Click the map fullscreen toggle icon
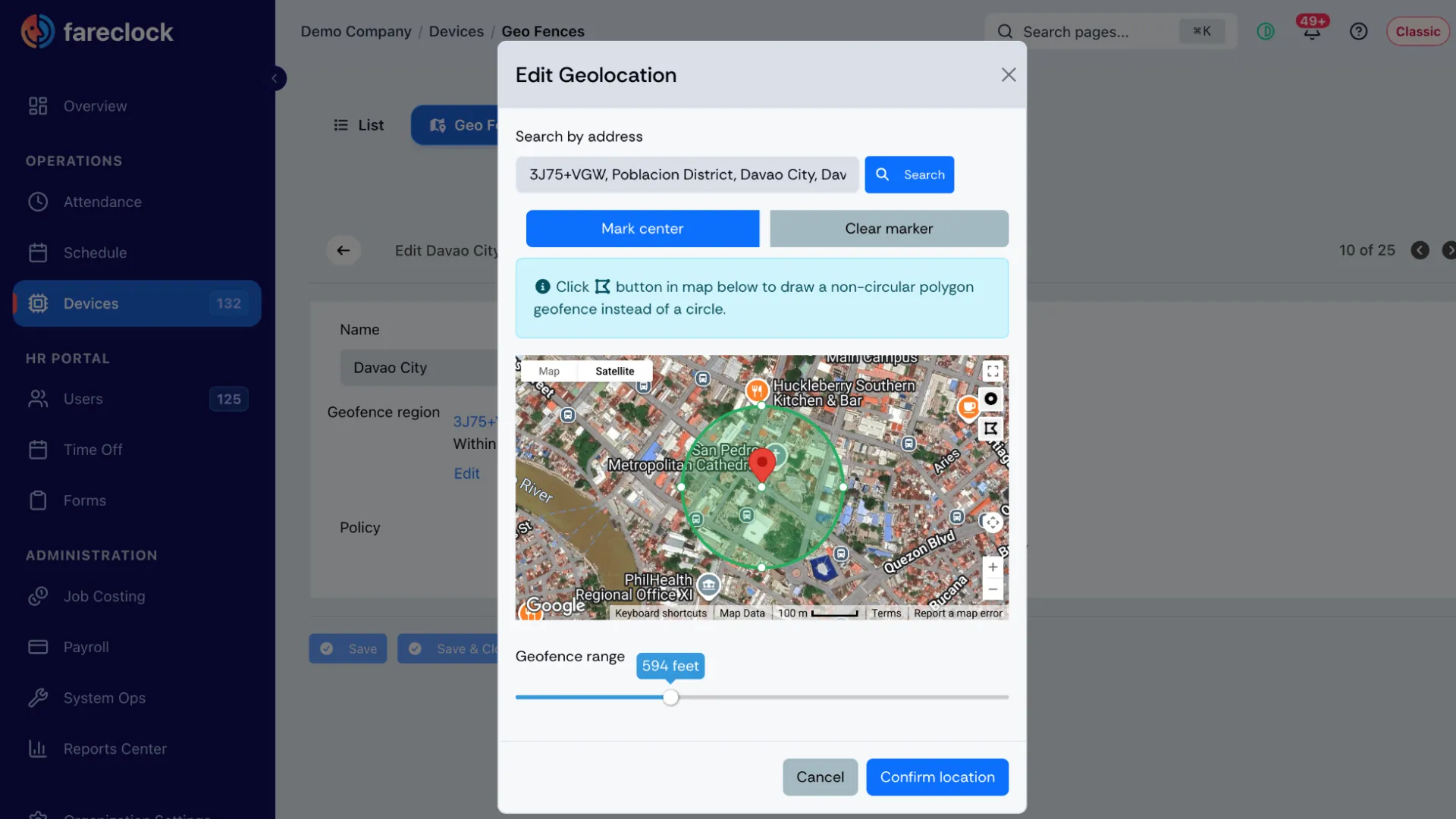Viewport: 1456px width, 819px height. [993, 371]
